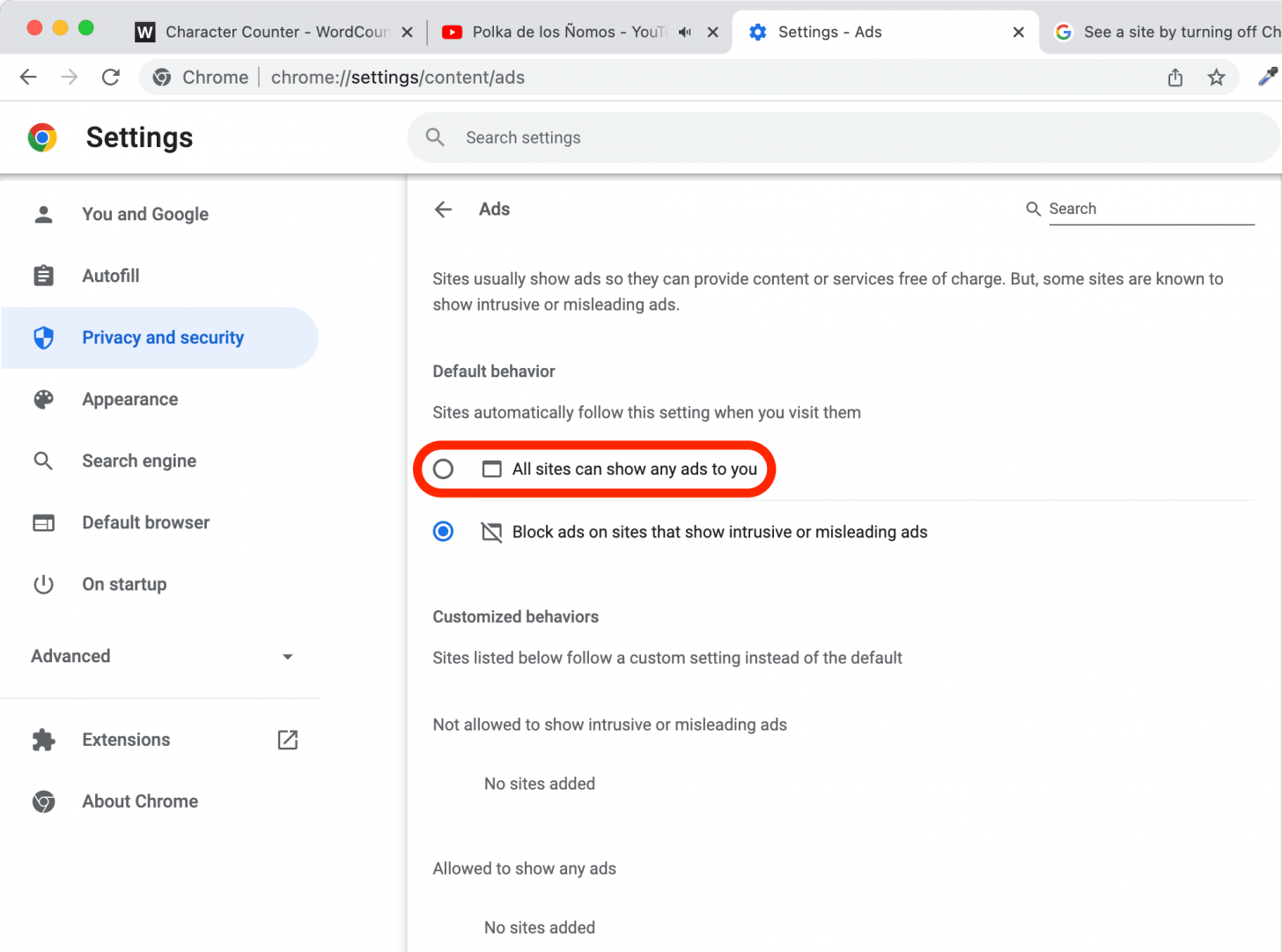Reload the page with the refresh icon

(x=110, y=77)
